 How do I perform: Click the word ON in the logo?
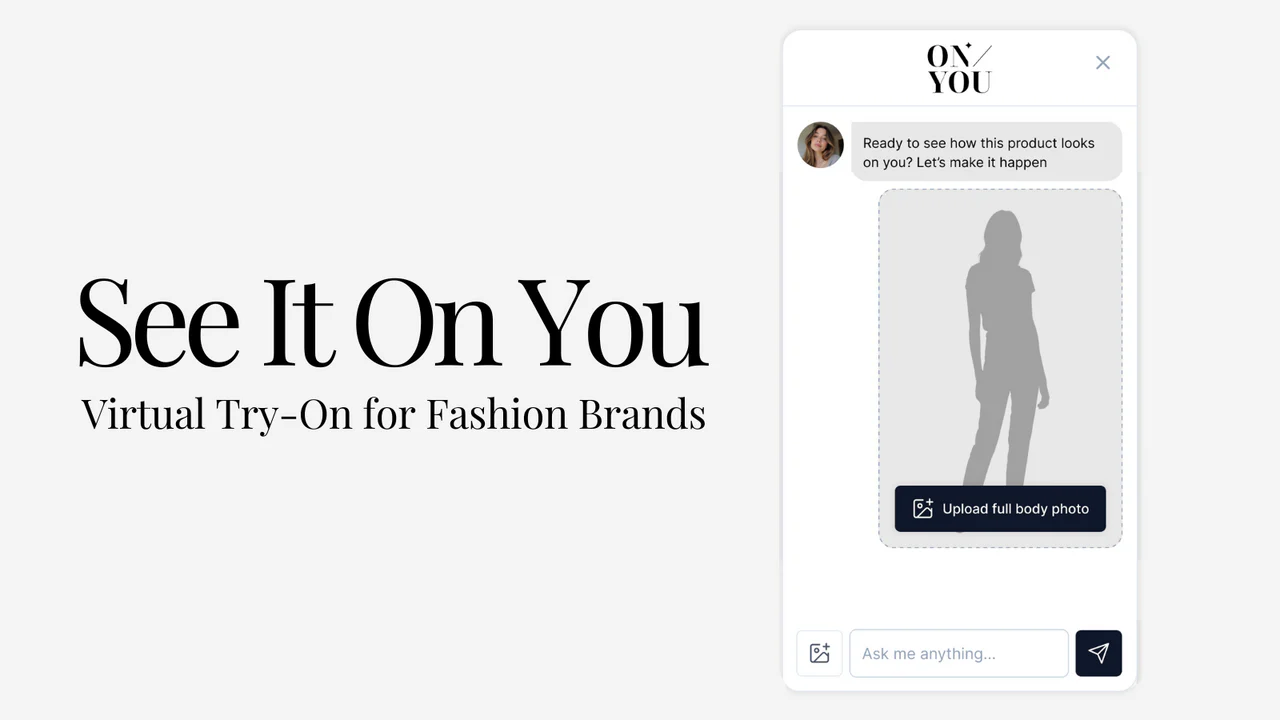948,57
